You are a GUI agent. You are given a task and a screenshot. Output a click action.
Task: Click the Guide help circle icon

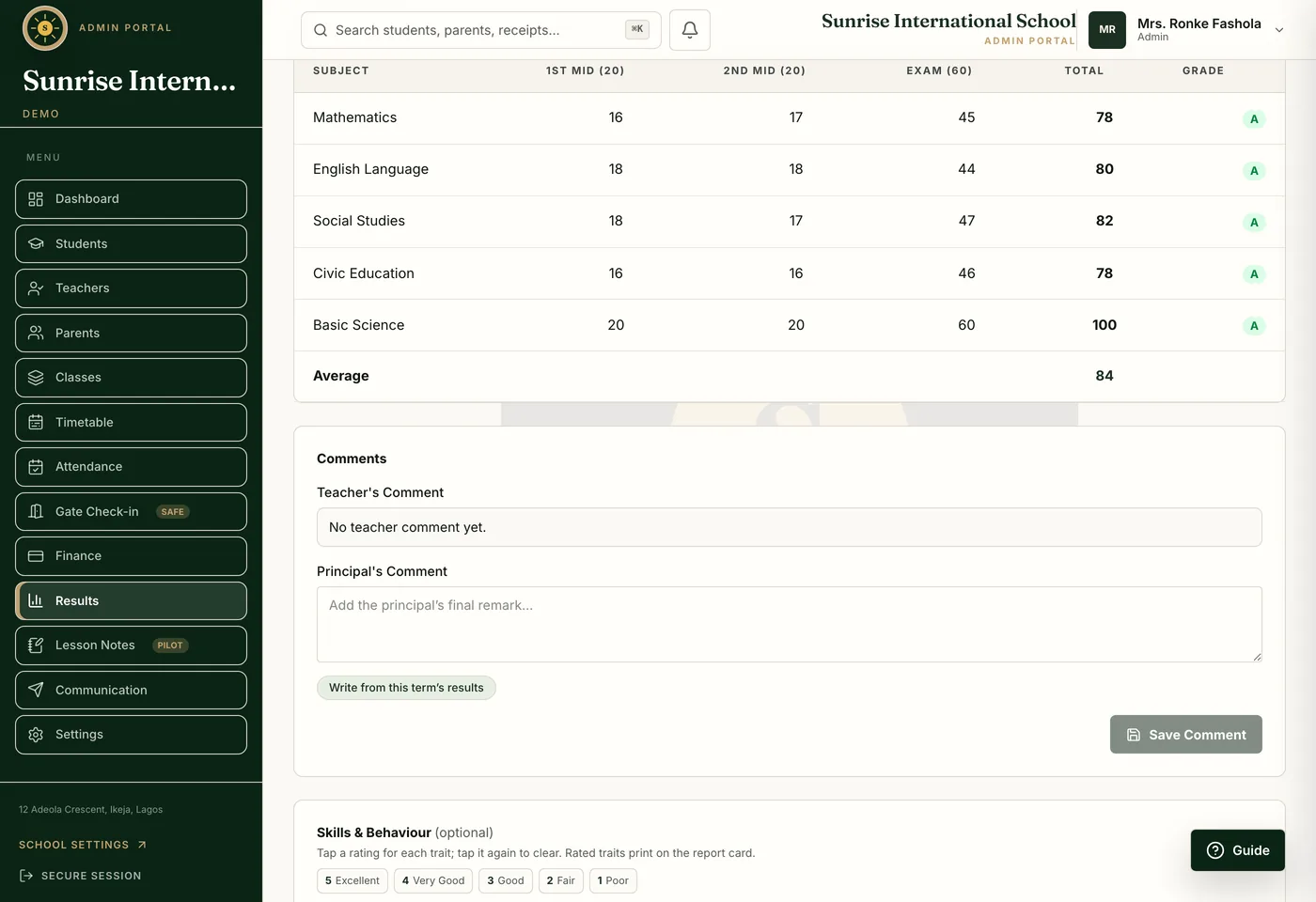click(1215, 850)
